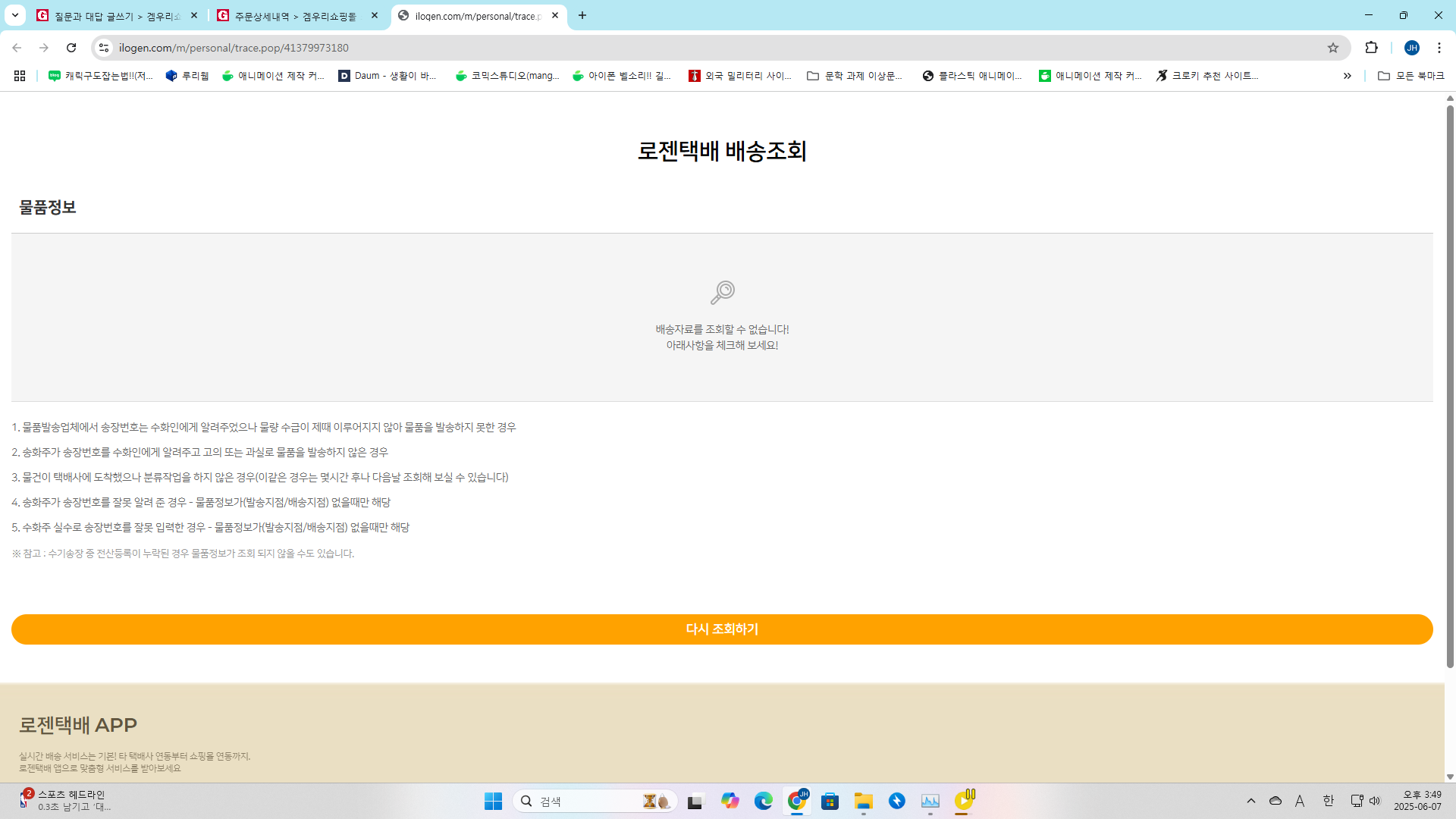Click the orange 다시 조회하기 button
The image size is (1456, 819).
pyautogui.click(x=722, y=629)
